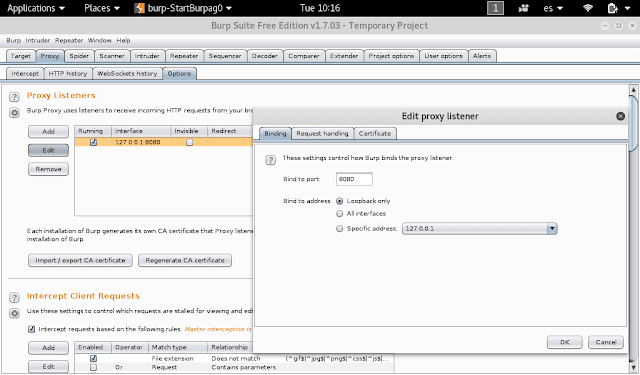Viewport: 640px width, 375px height.
Task: Switch to the Project options tab
Action: [x=391, y=56]
